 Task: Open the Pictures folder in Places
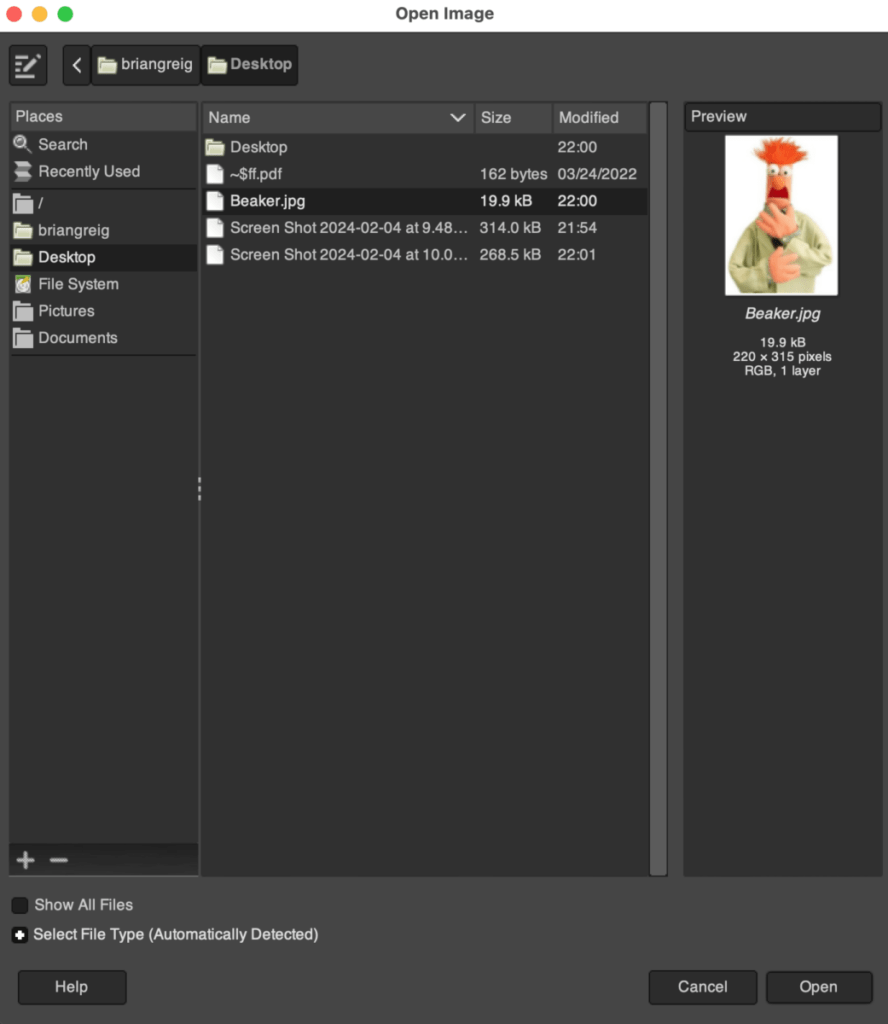[66, 311]
